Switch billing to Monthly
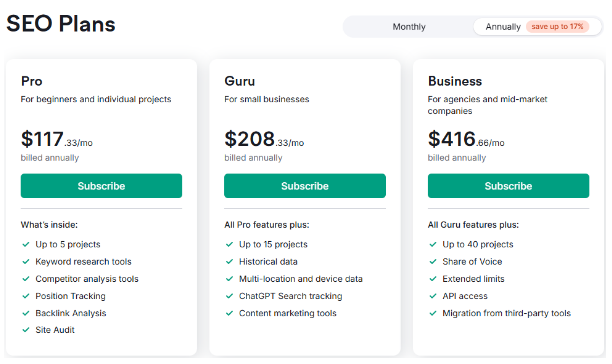Screen dimensions: 612x364 coord(409,27)
